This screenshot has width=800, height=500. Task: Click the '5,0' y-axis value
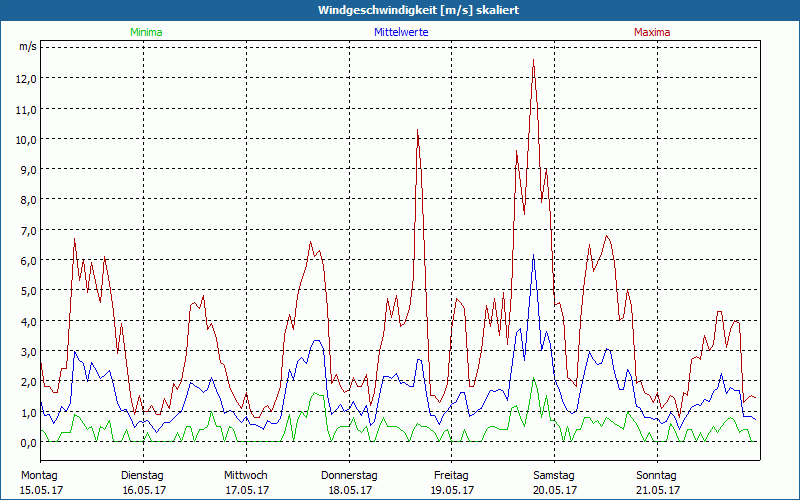tap(29, 291)
